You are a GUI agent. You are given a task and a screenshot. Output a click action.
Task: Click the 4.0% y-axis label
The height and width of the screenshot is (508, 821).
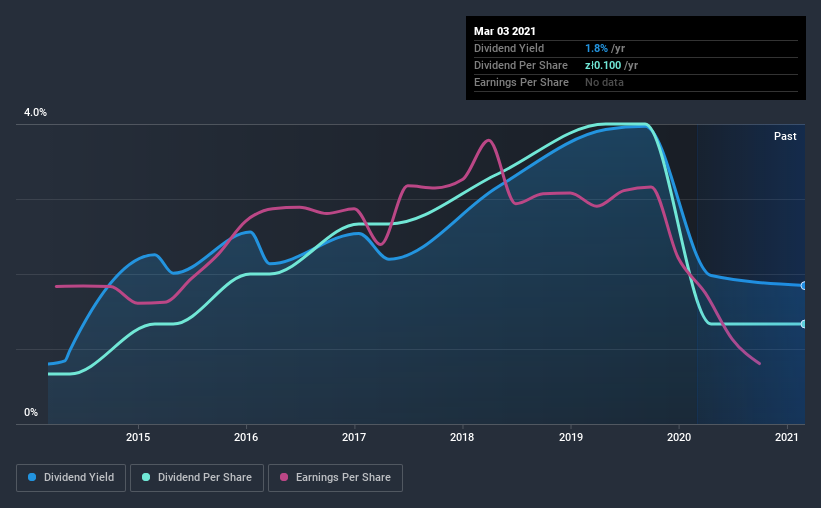(35, 112)
